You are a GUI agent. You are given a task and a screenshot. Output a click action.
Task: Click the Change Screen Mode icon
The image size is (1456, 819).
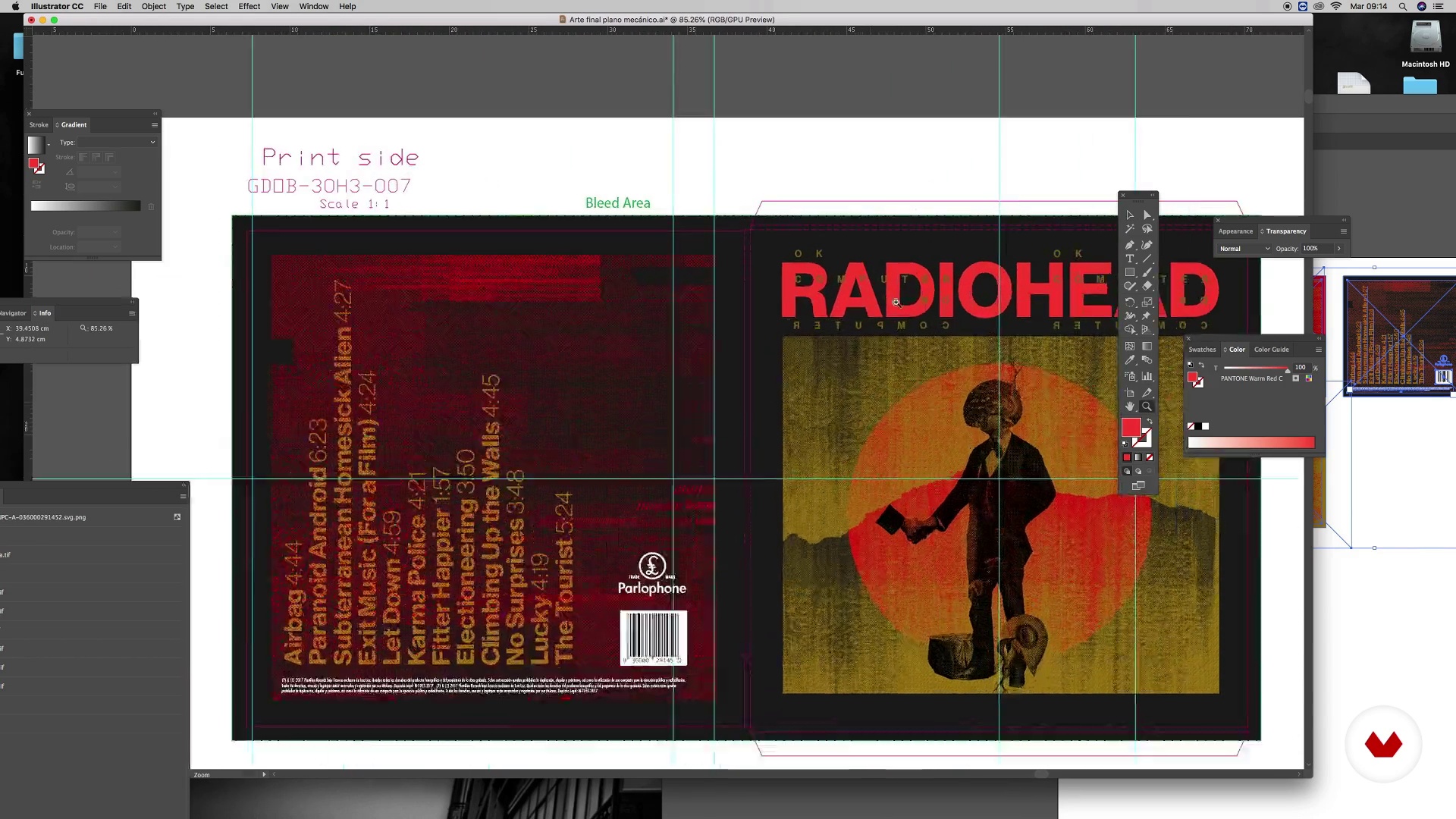(x=1138, y=486)
